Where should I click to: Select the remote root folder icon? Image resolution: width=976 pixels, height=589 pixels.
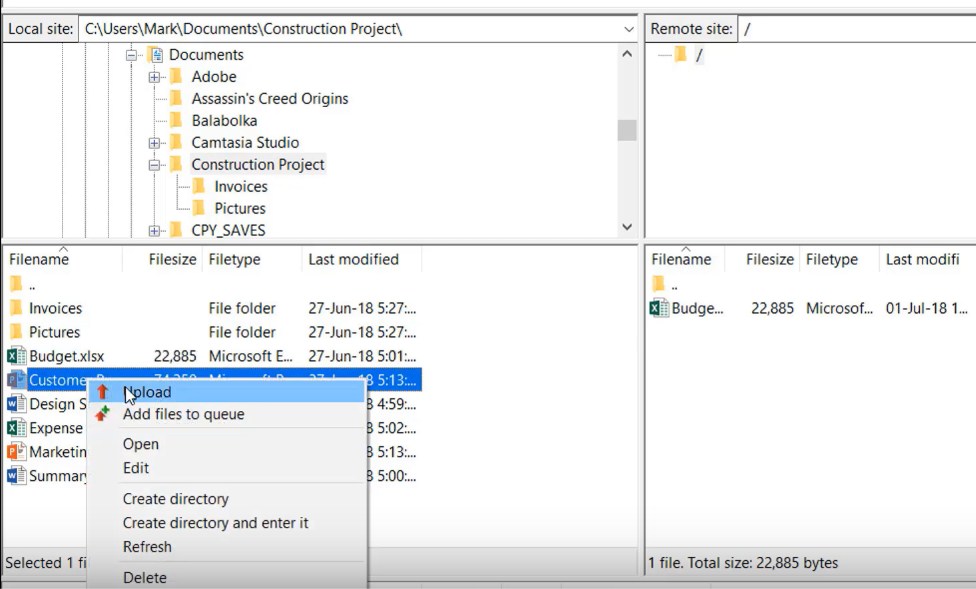[x=680, y=55]
